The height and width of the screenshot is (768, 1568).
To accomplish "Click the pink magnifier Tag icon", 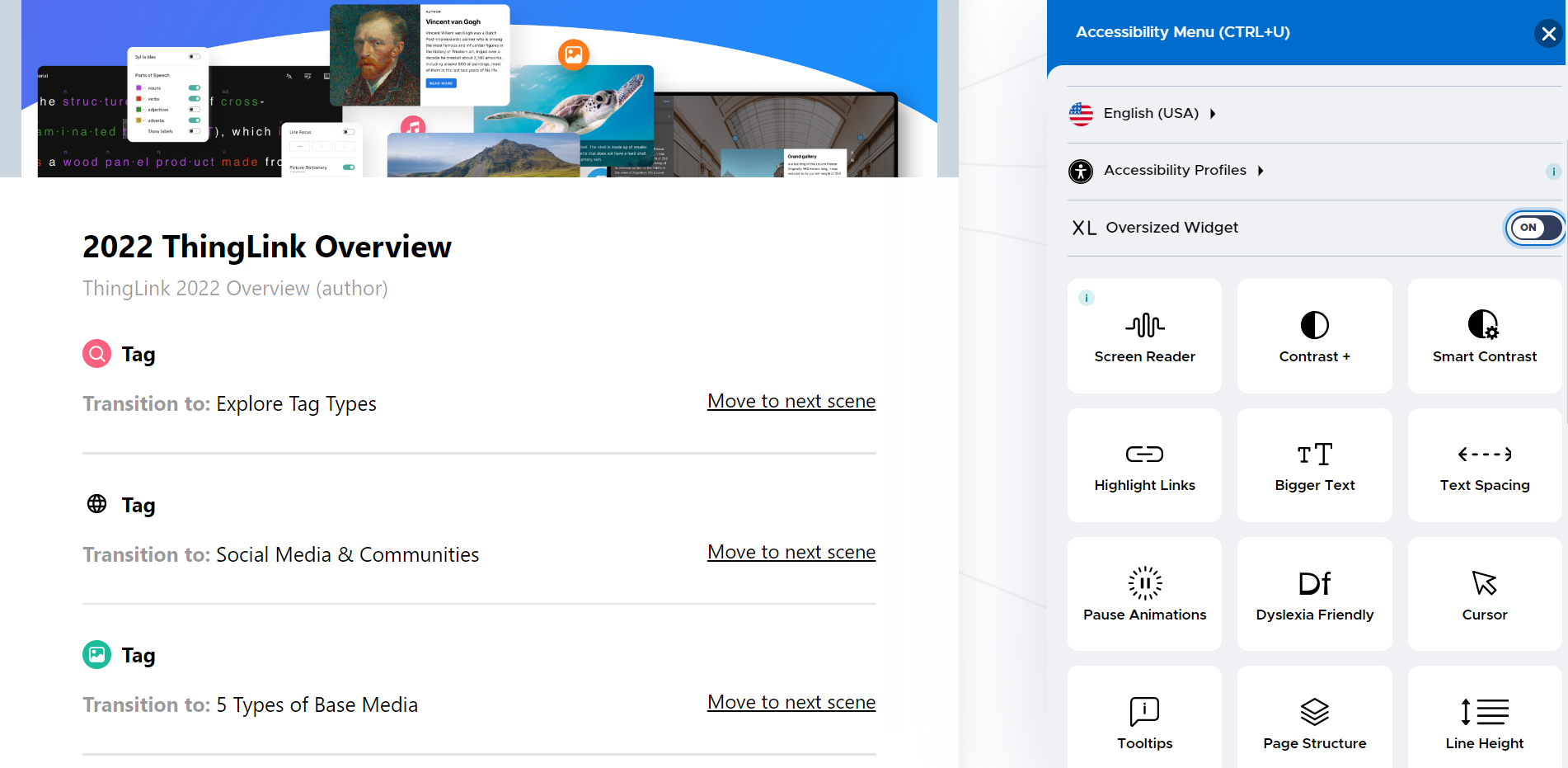I will click(96, 354).
